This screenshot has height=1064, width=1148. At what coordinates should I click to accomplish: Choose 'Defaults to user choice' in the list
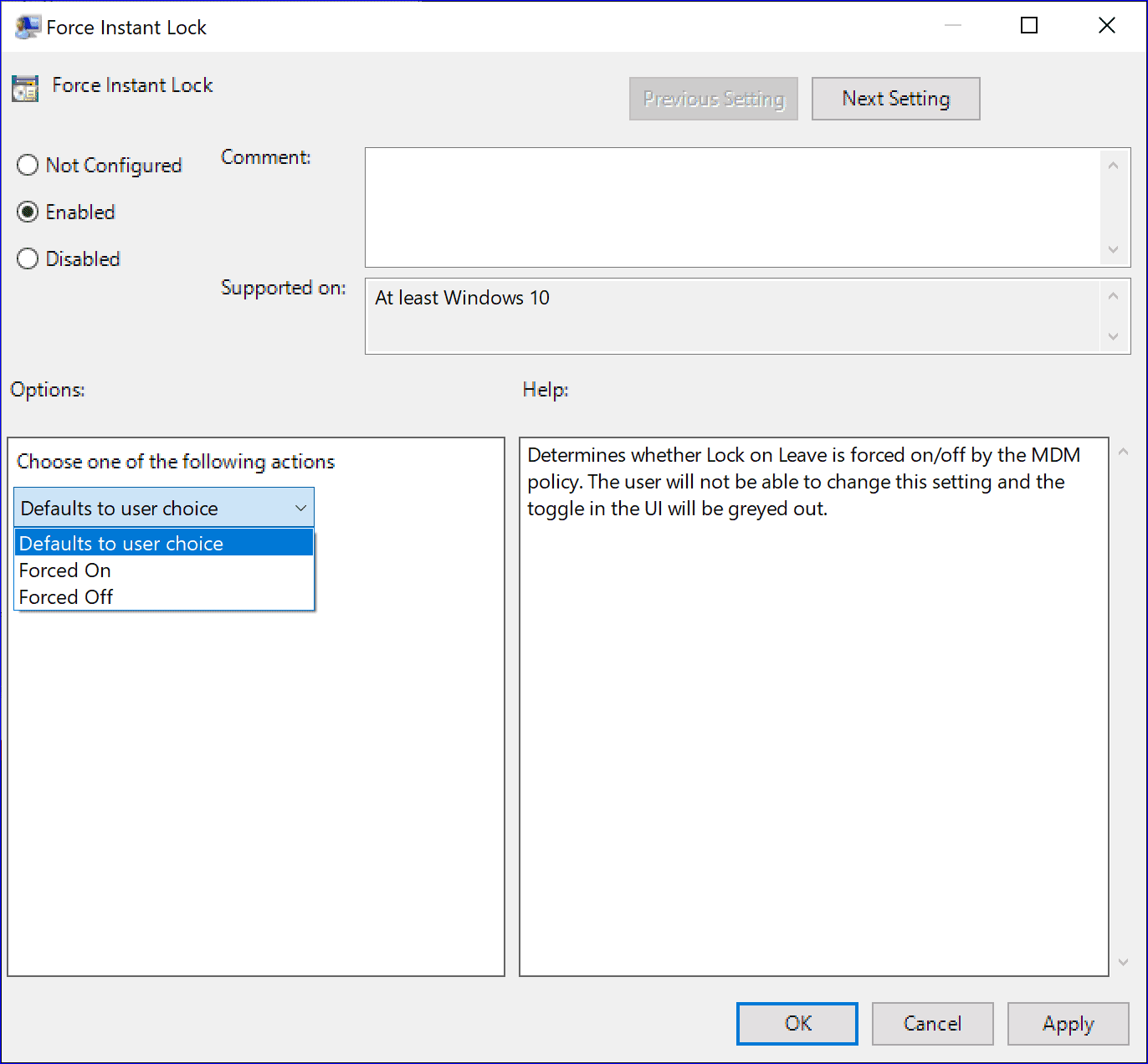(x=164, y=543)
